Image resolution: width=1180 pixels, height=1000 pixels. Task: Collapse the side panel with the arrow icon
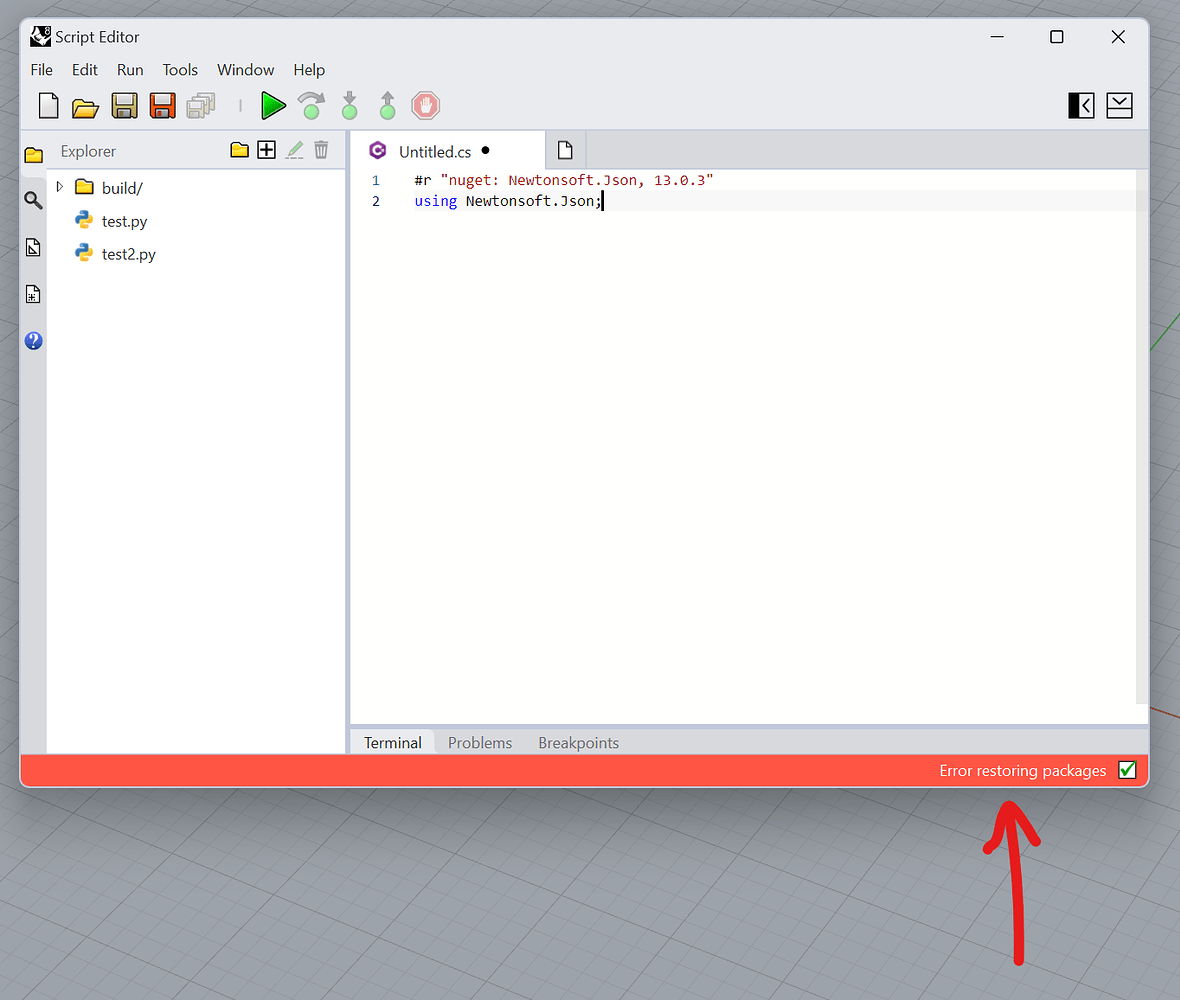(x=1081, y=105)
